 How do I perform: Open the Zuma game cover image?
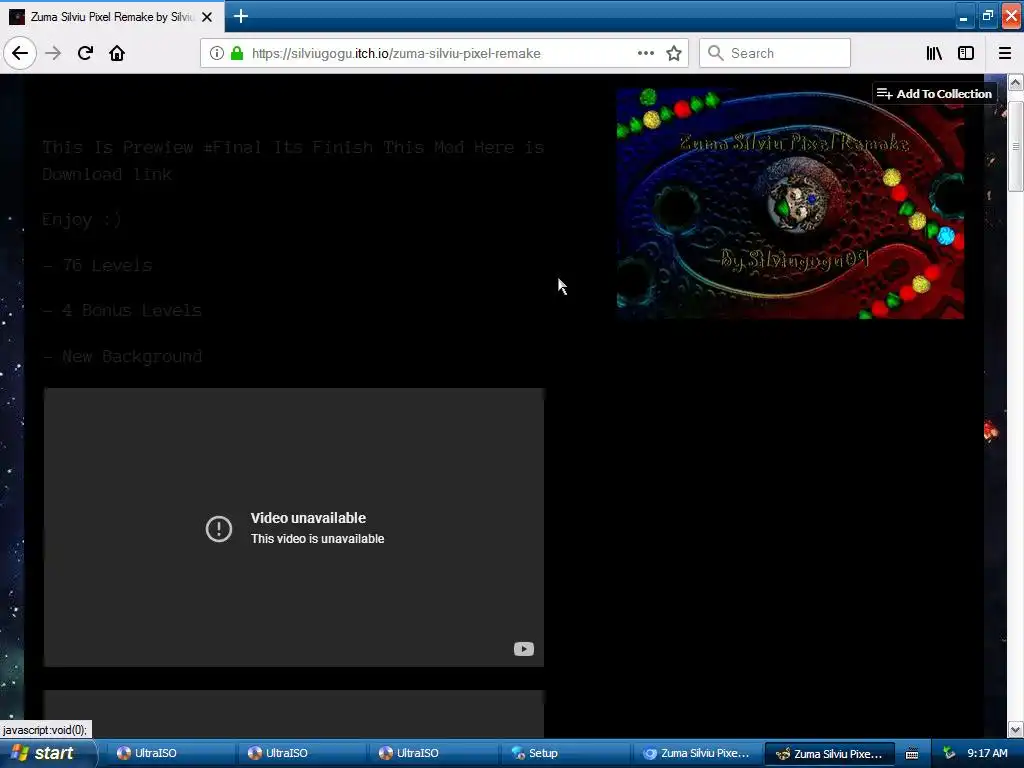pos(790,203)
